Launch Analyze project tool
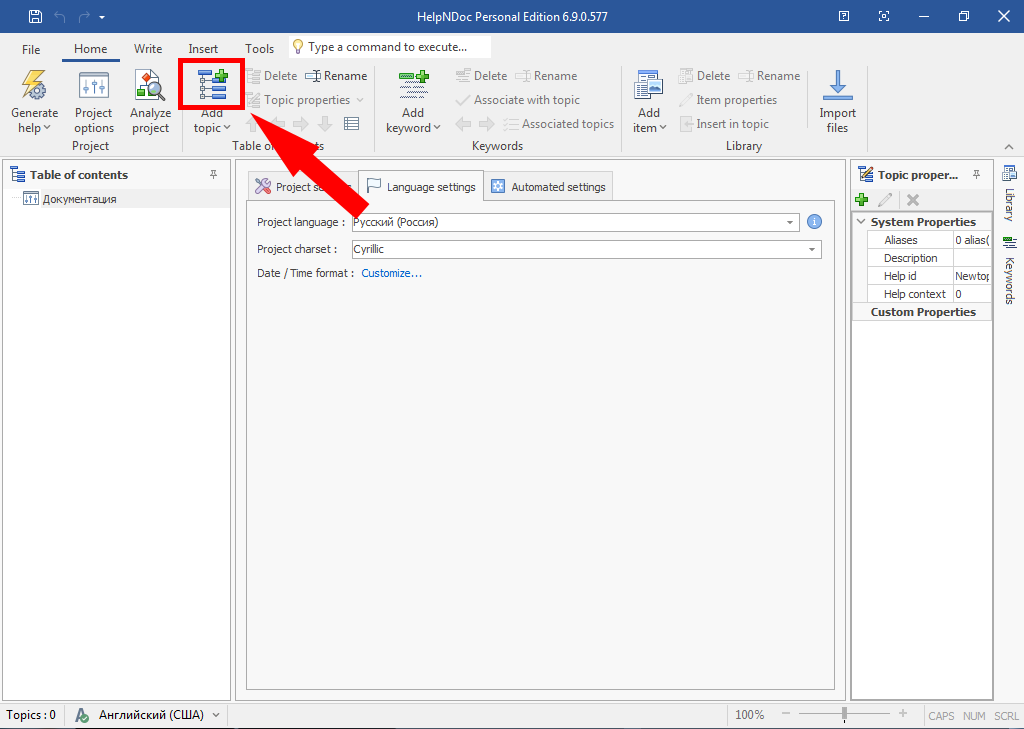 point(150,103)
